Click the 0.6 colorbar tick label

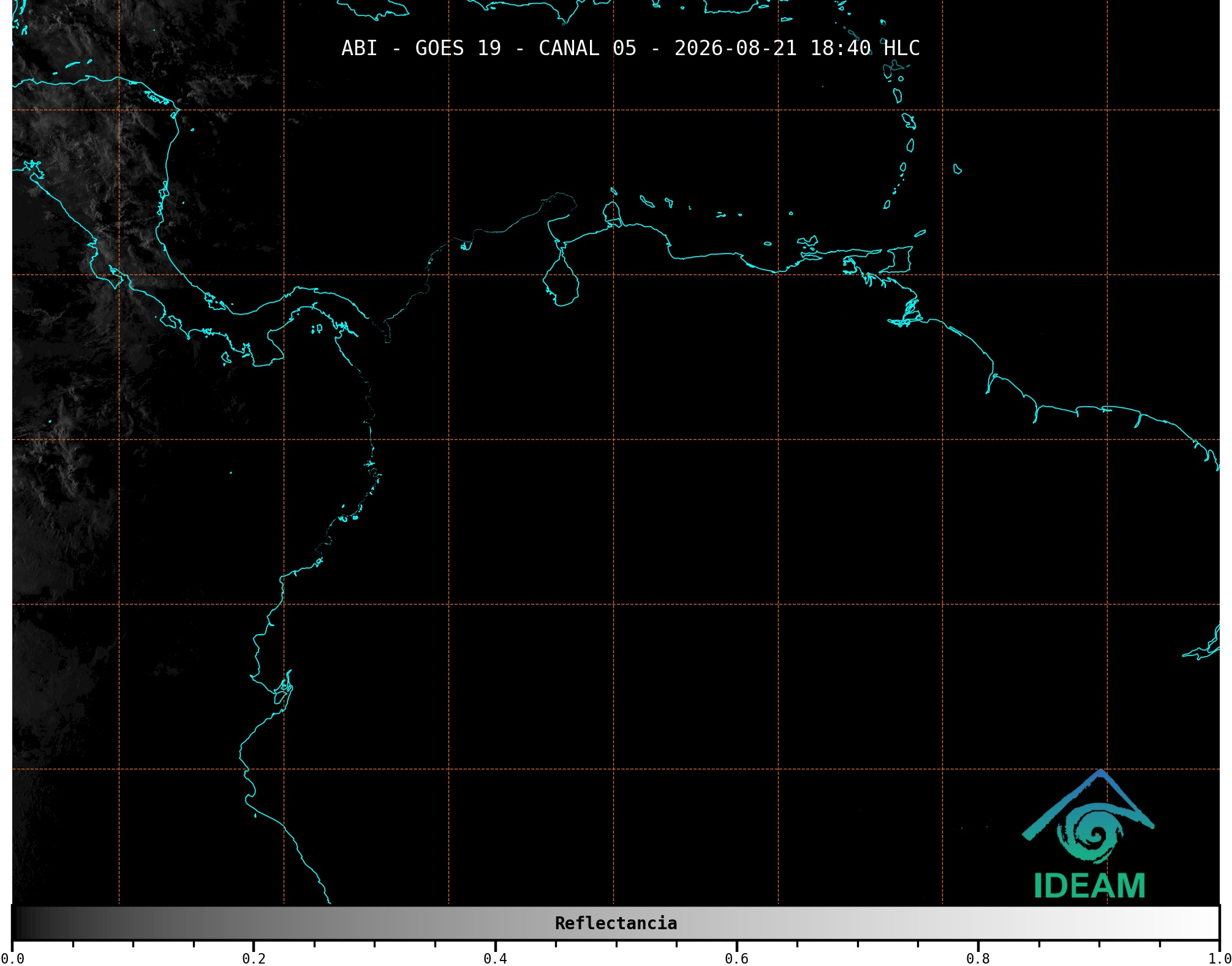[x=736, y=959]
